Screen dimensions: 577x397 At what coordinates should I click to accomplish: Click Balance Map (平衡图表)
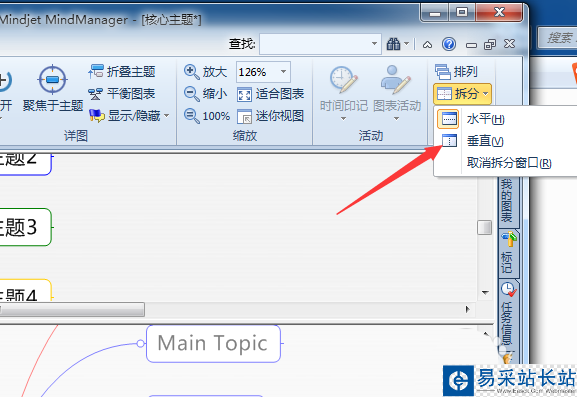pos(122,94)
